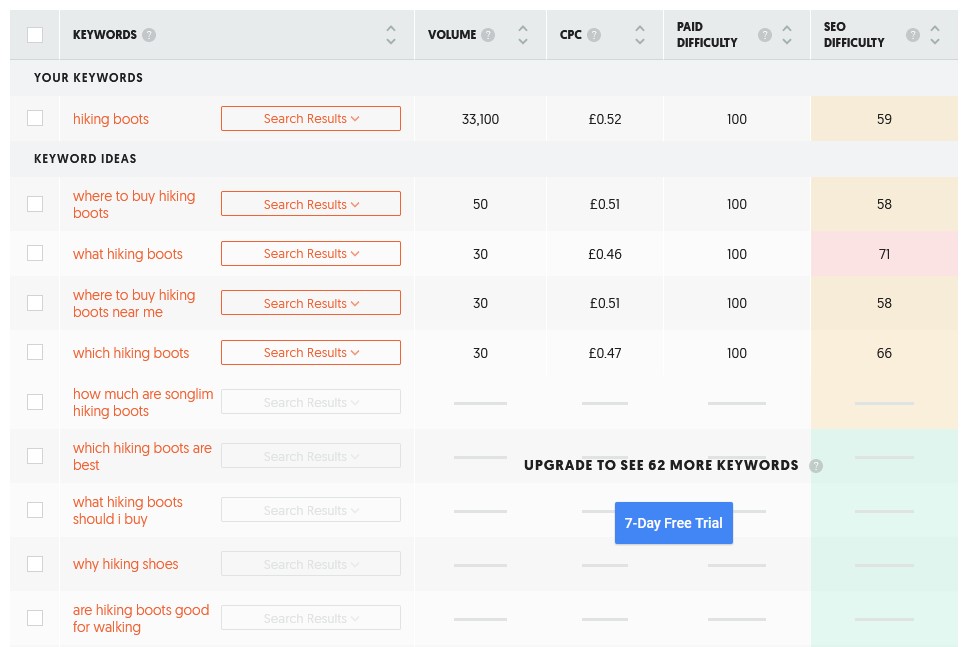Screen dimensions: 968x647
Task: Start the 7-Day Free Trial
Action: coord(674,523)
